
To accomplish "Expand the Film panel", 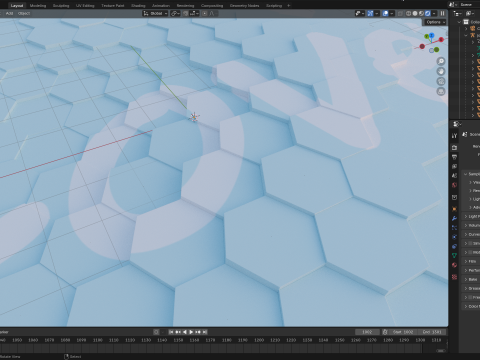I will [471, 261].
